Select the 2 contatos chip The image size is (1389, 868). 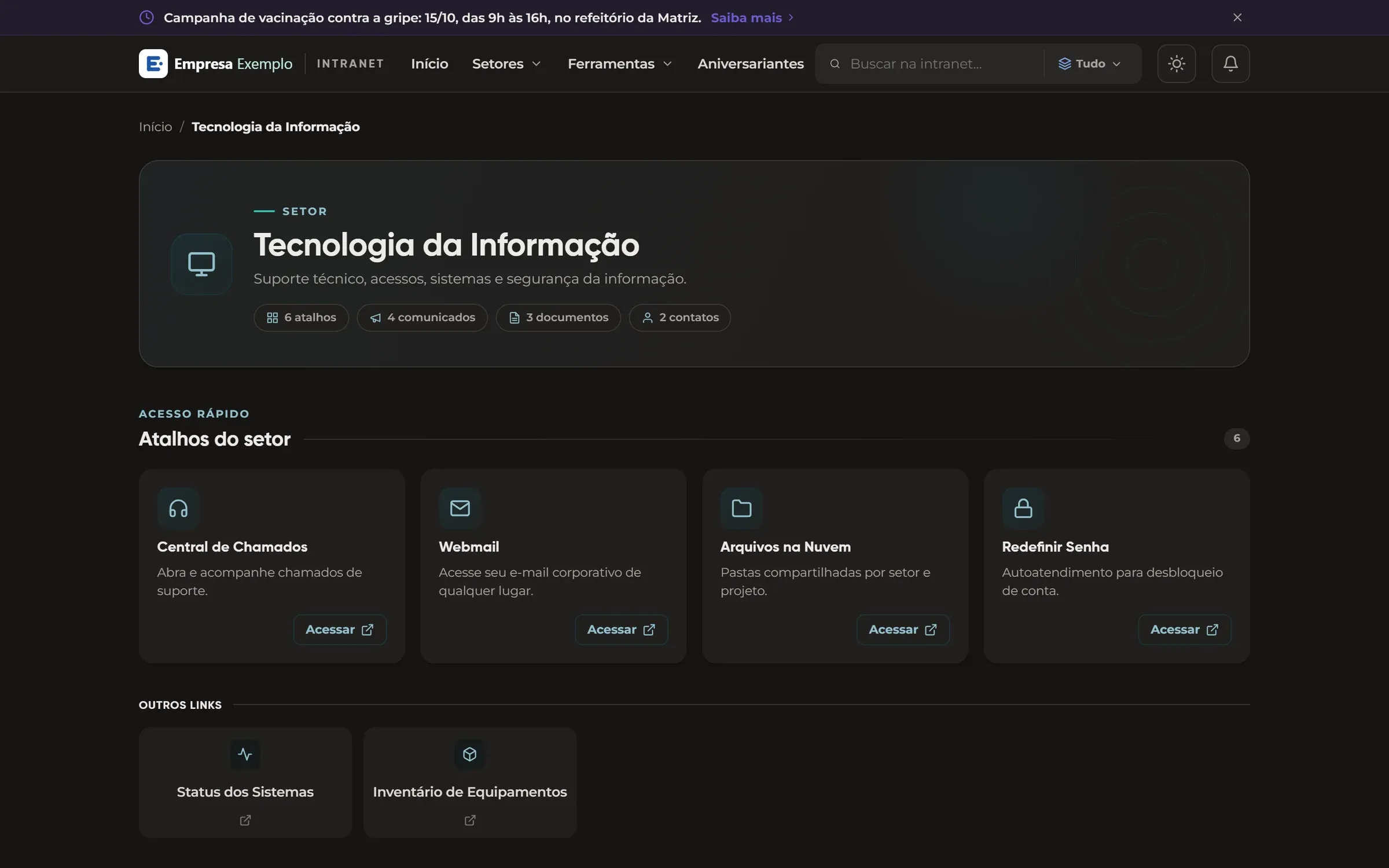[x=679, y=318]
